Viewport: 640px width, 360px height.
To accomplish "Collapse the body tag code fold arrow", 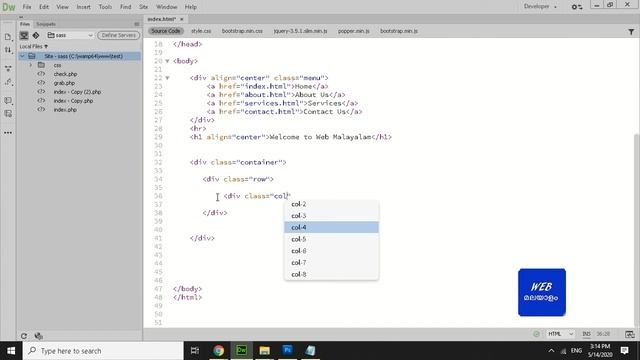I will (167, 61).
